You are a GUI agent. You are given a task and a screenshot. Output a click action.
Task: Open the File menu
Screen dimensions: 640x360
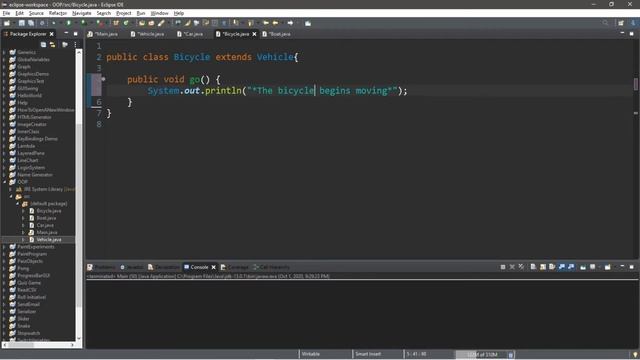[6, 13]
